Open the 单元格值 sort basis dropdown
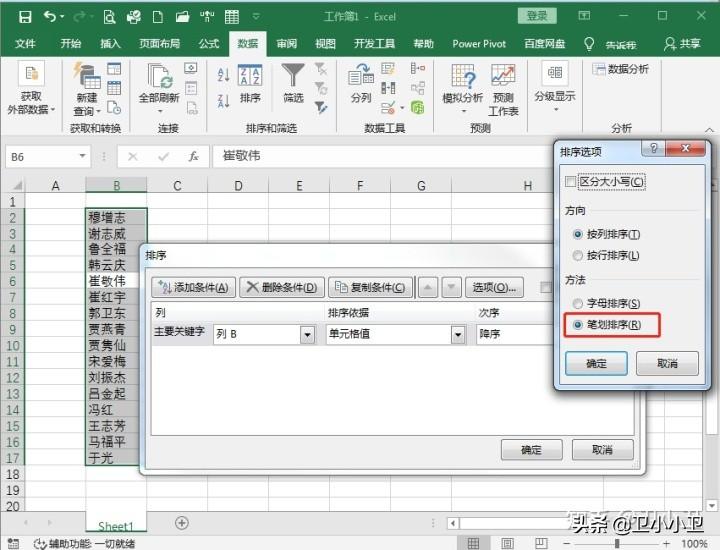 (x=458, y=334)
